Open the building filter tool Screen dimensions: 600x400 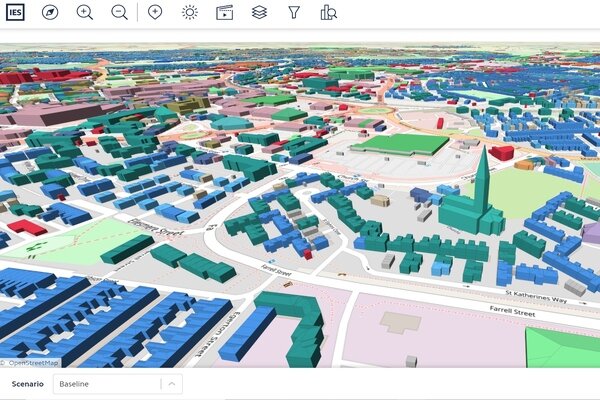[x=294, y=12]
